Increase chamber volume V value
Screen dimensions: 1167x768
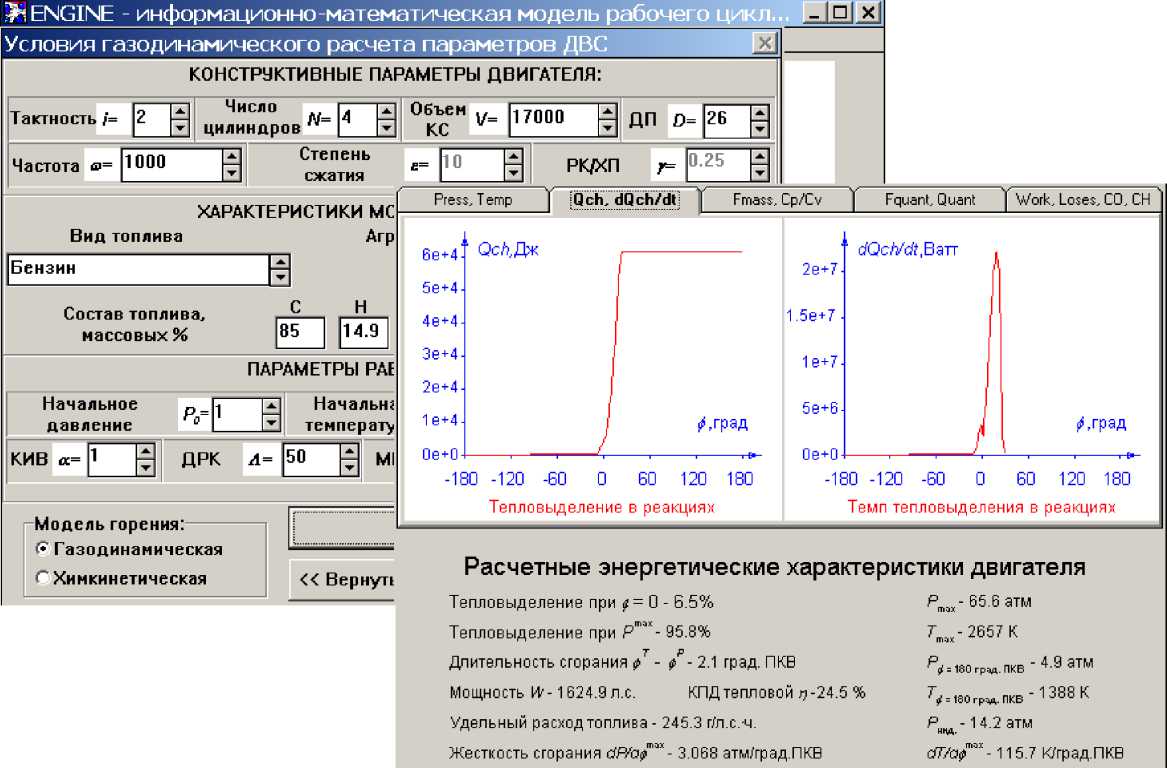coord(607,111)
